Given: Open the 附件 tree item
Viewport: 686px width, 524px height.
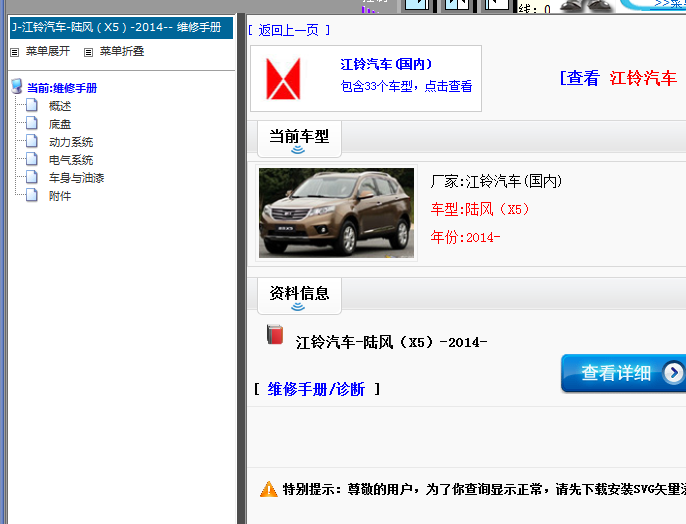Looking at the screenshot, I should click(60, 196).
